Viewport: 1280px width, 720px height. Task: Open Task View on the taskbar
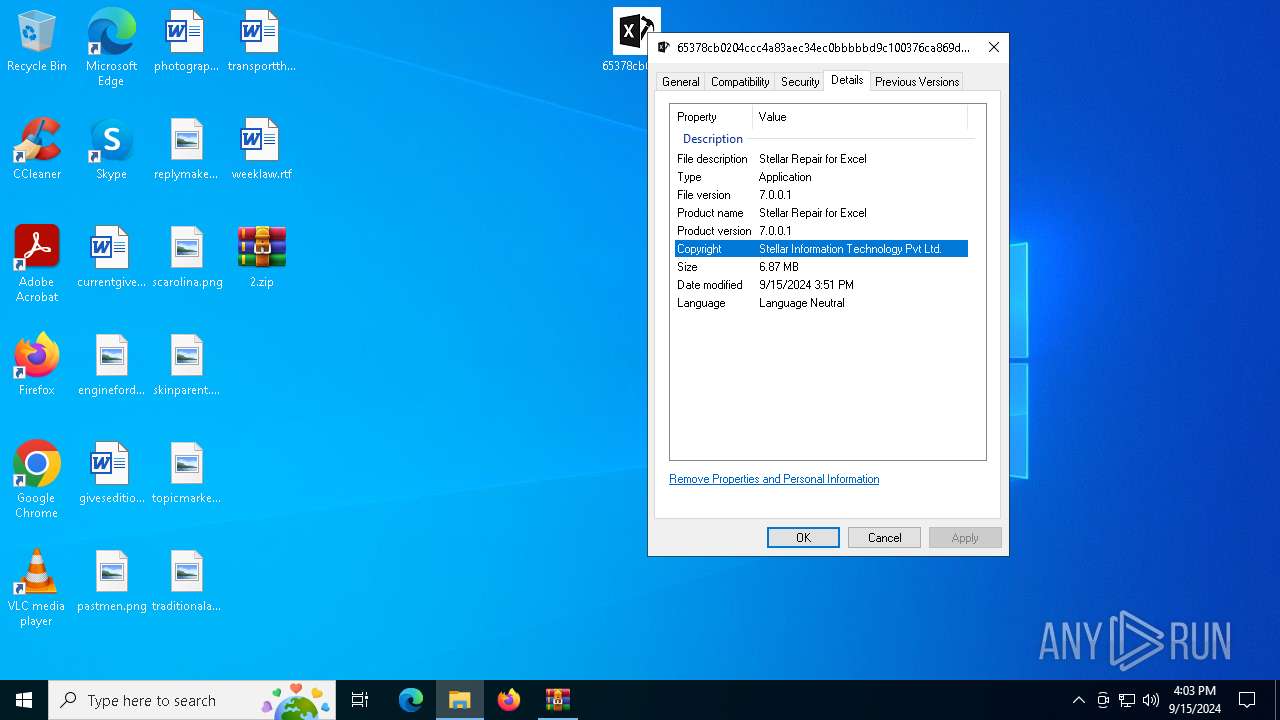(360, 700)
